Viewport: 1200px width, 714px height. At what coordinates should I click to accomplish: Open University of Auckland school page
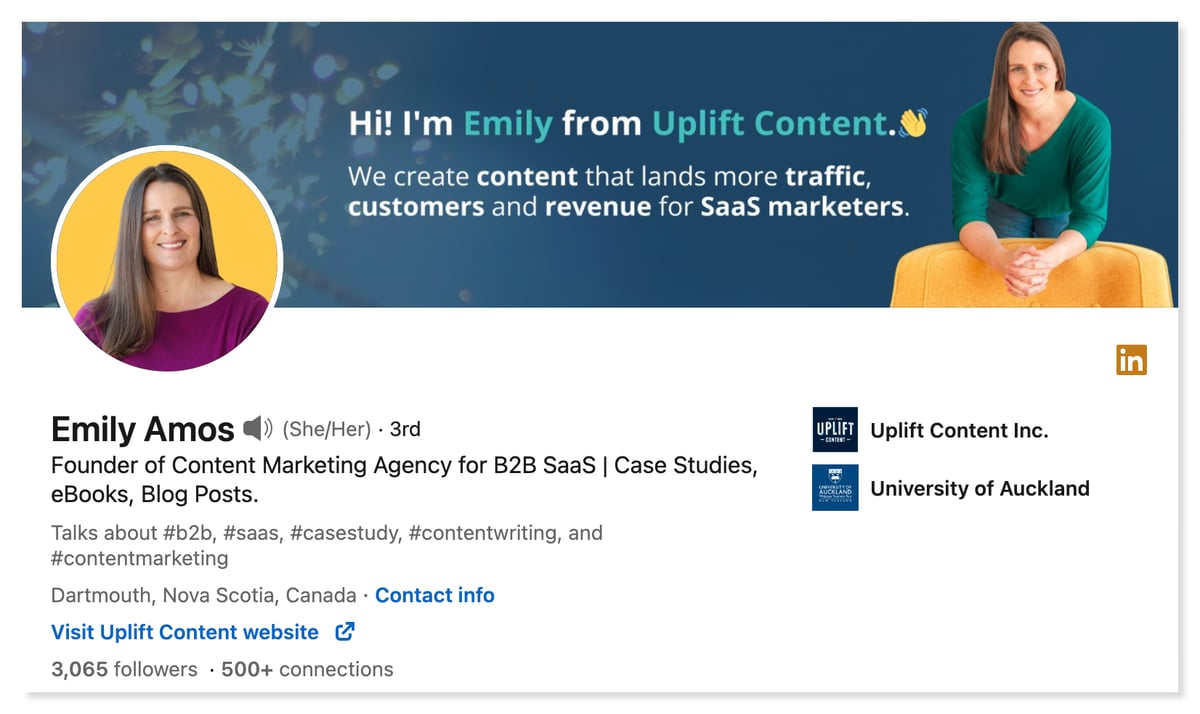[980, 488]
